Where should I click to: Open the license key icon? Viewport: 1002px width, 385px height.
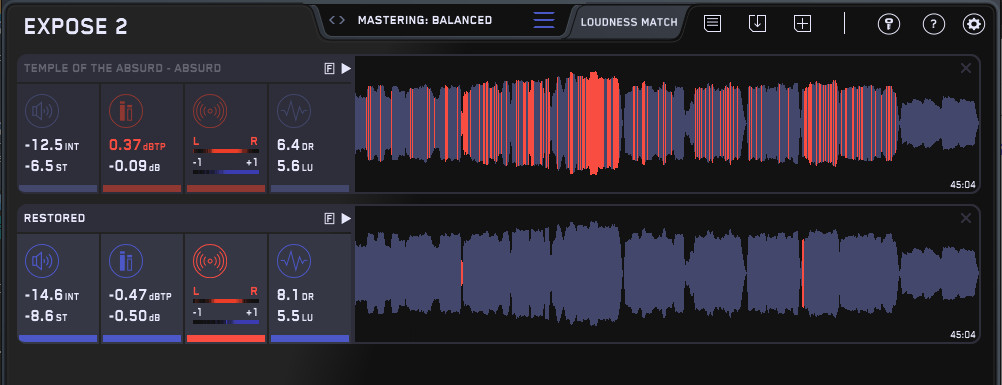tap(889, 24)
